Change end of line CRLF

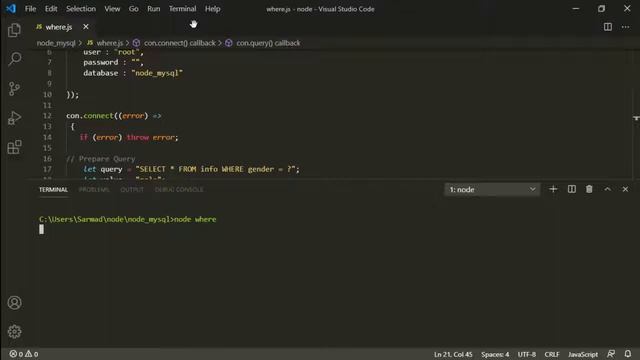click(552, 354)
